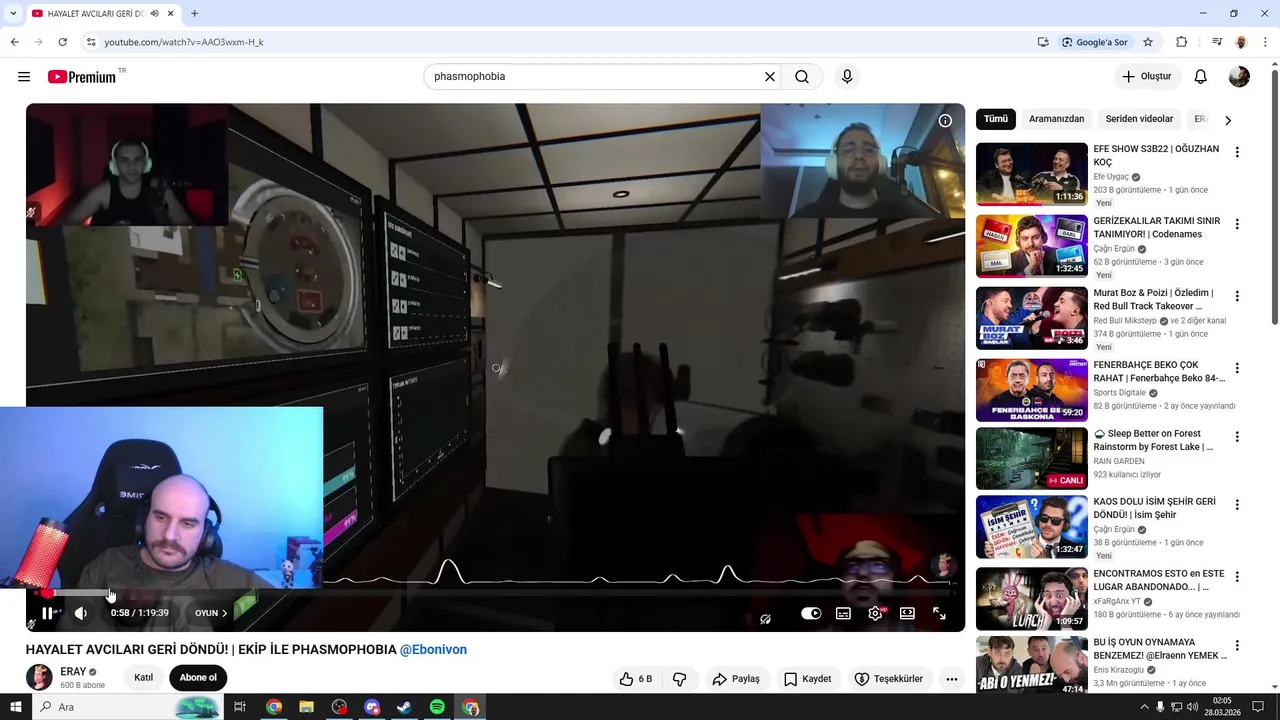Enter fullscreen mode
This screenshot has height=720, width=1280.
939,614
